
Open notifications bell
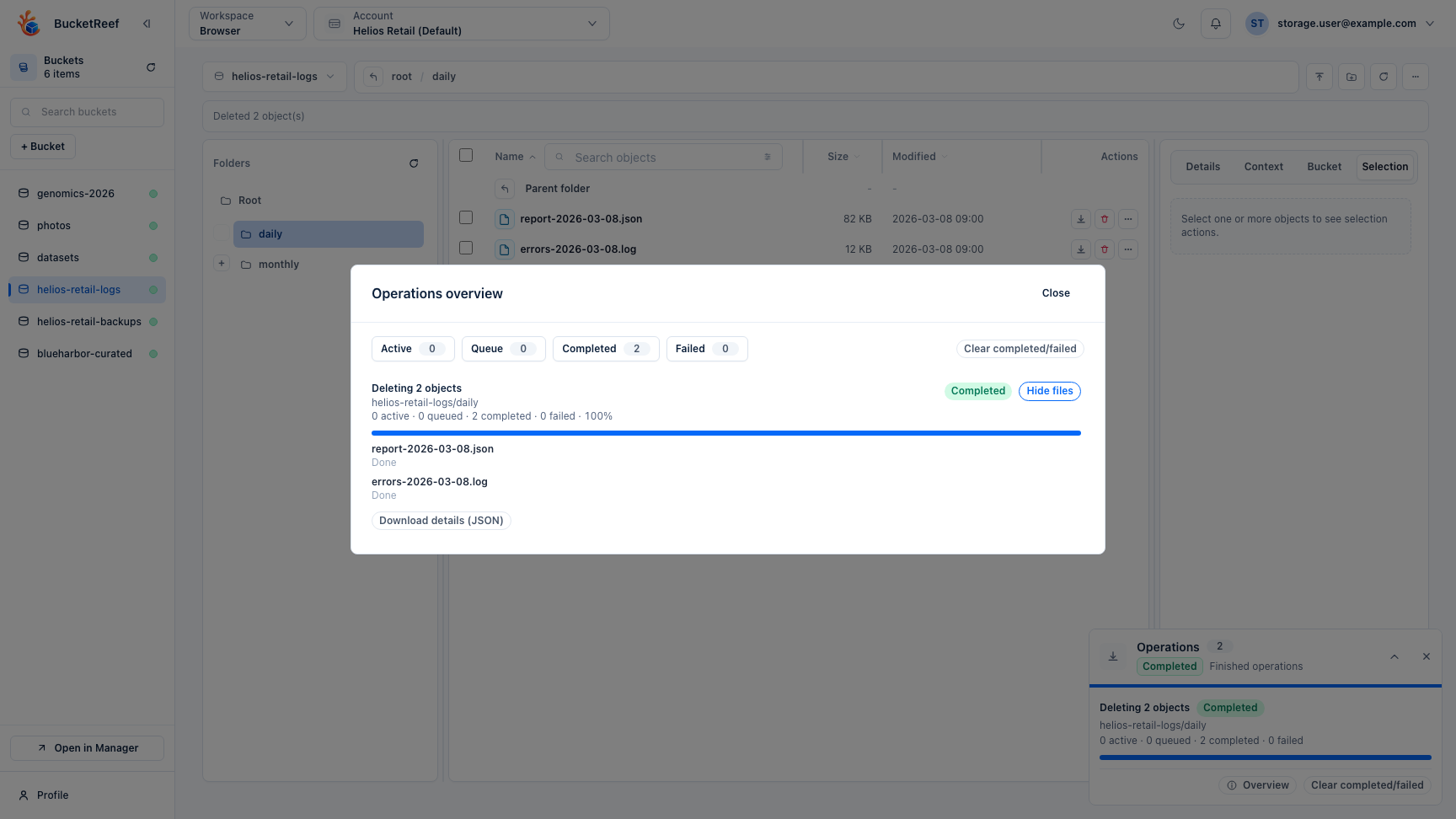(1216, 24)
